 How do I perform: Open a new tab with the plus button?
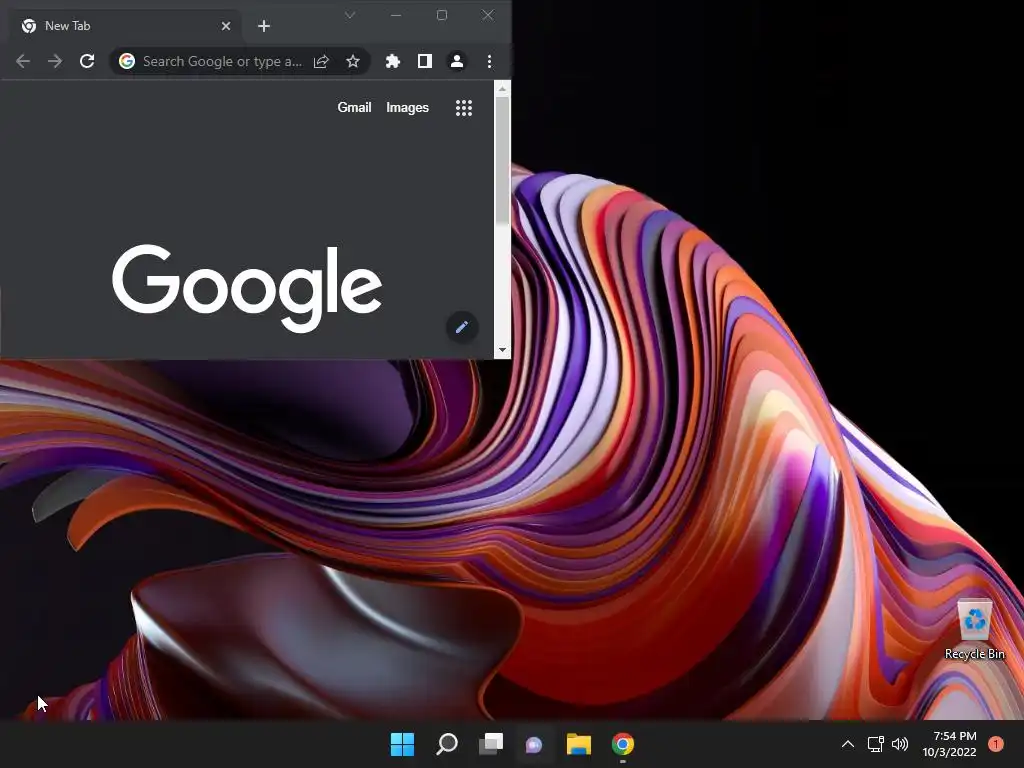pyautogui.click(x=264, y=26)
